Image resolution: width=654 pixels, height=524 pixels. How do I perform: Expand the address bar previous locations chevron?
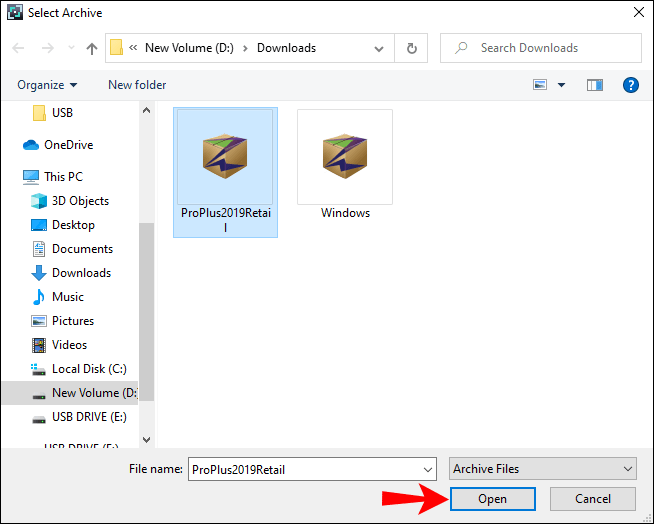(x=379, y=48)
